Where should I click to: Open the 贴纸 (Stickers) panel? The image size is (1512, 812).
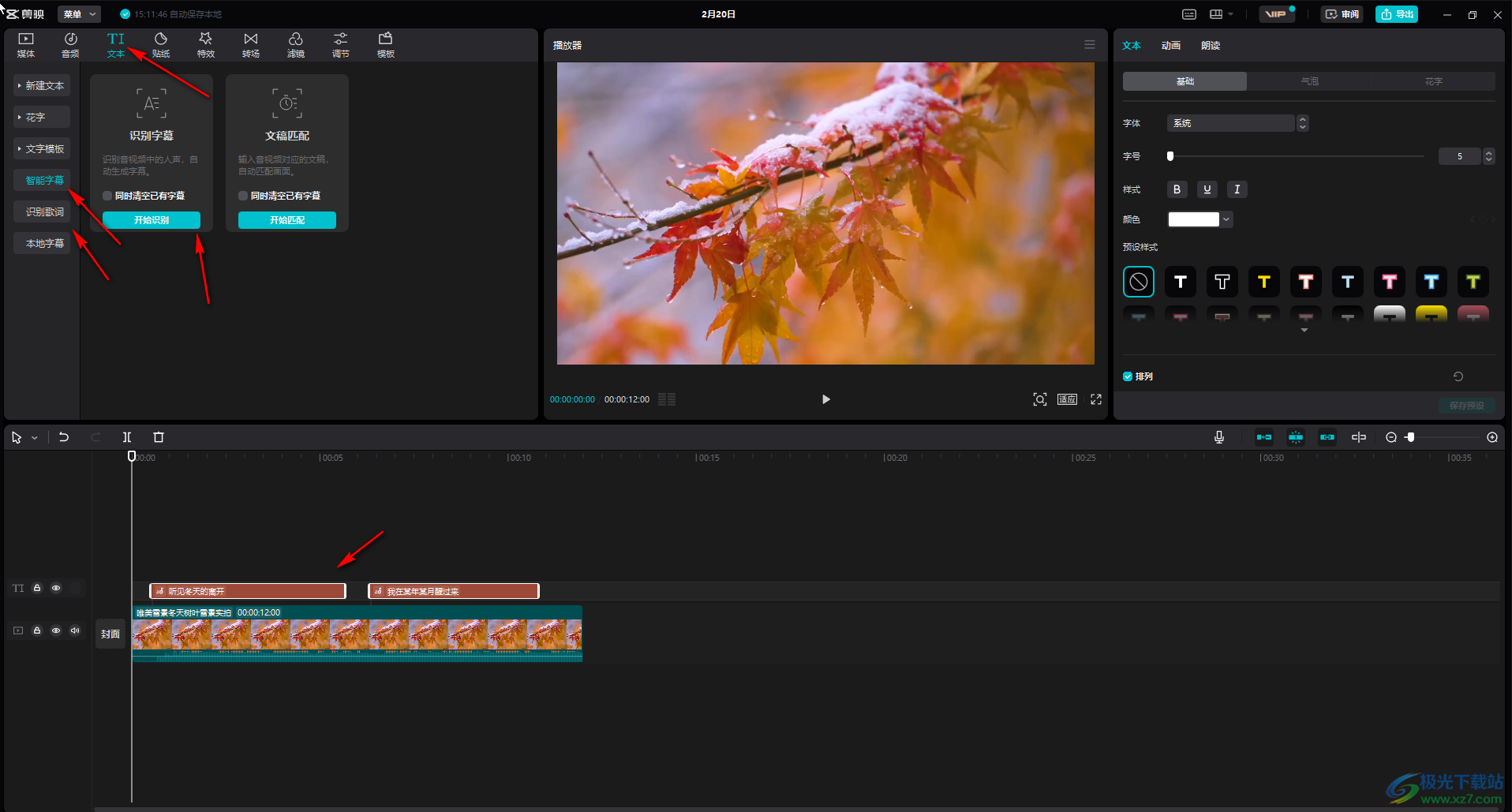[161, 45]
